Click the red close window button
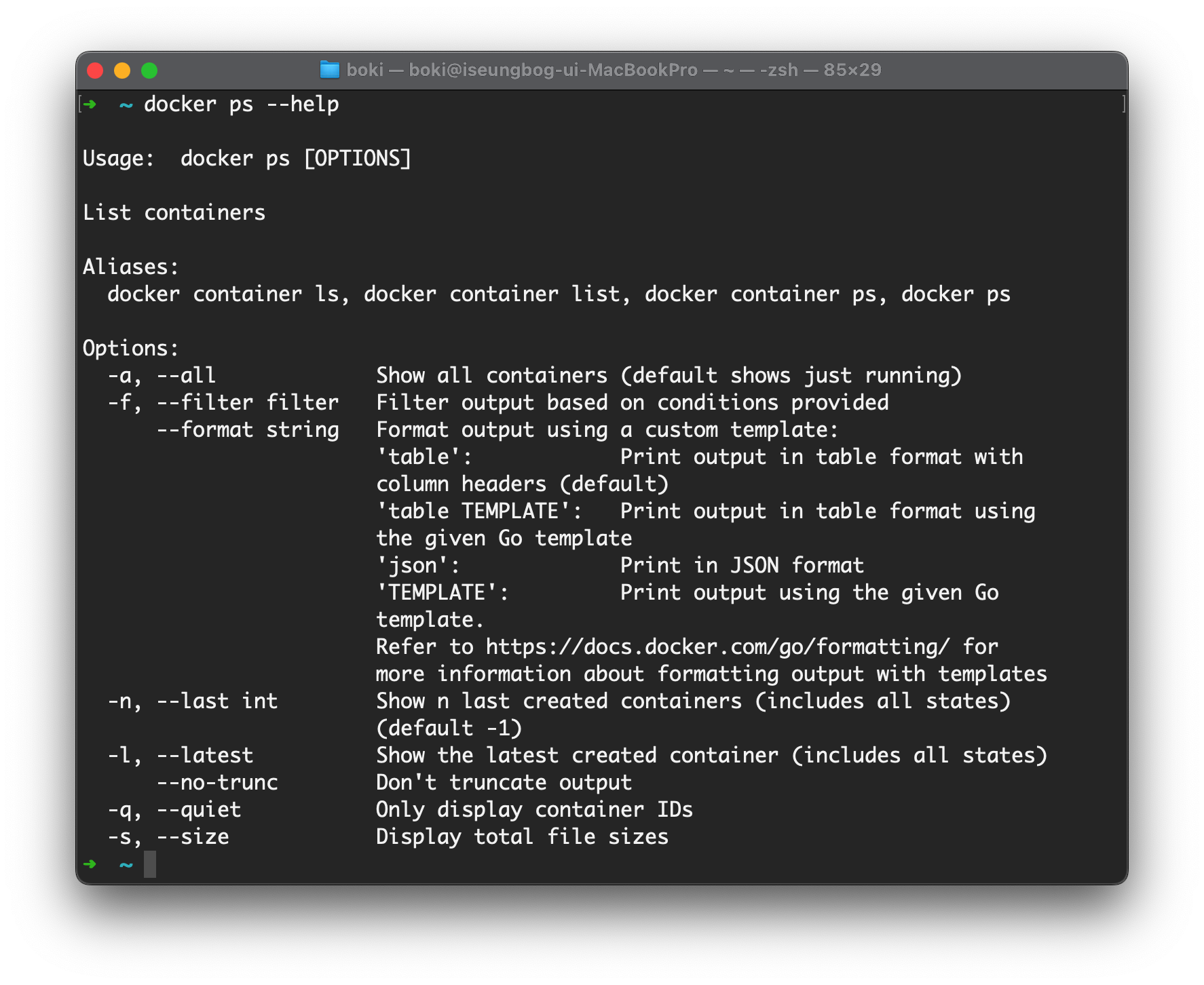The height and width of the screenshot is (985, 1204). click(95, 71)
